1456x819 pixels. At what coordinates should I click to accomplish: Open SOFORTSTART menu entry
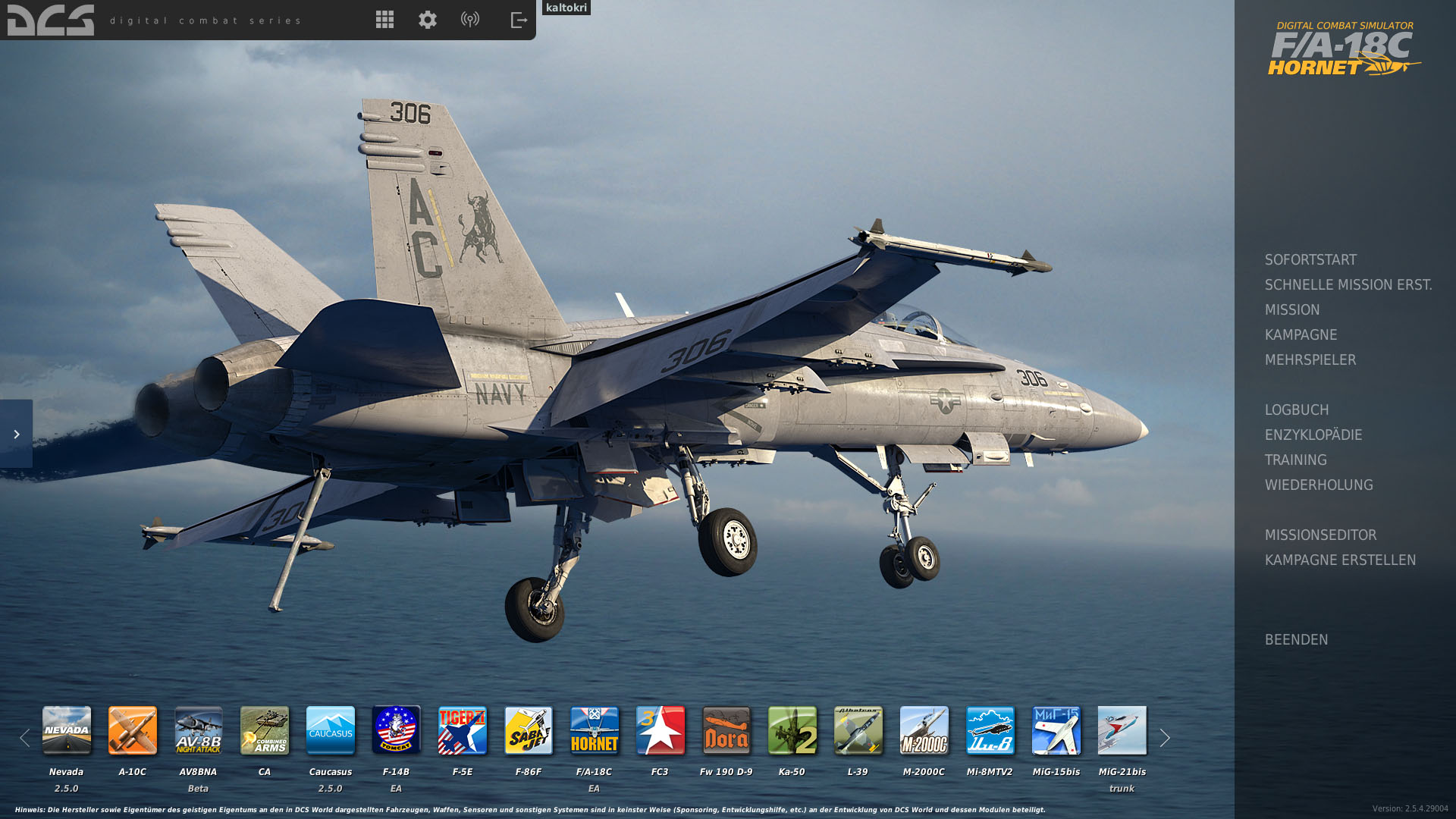click(1310, 259)
